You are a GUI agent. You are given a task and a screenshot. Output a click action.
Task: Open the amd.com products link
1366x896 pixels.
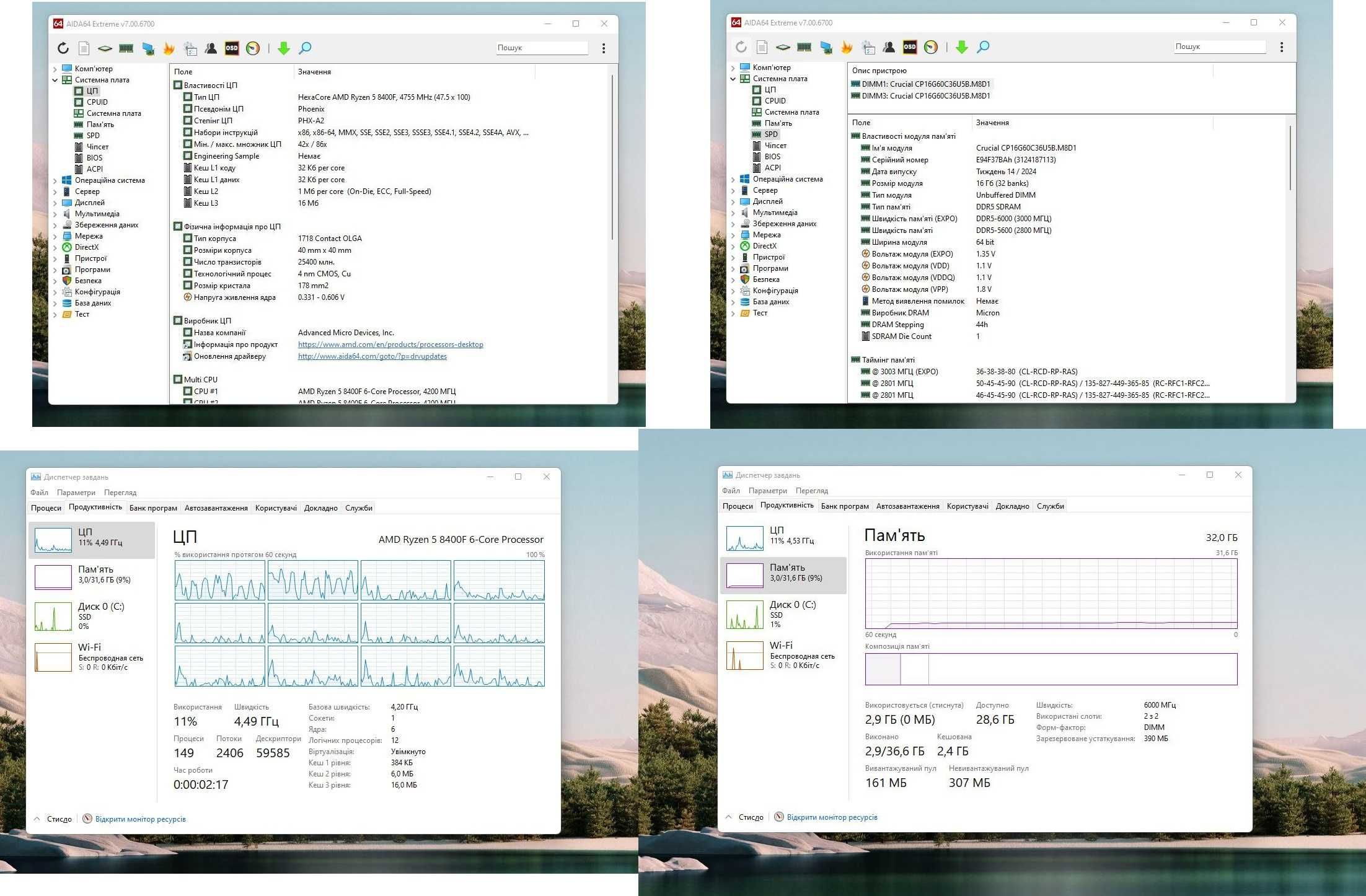click(x=390, y=345)
